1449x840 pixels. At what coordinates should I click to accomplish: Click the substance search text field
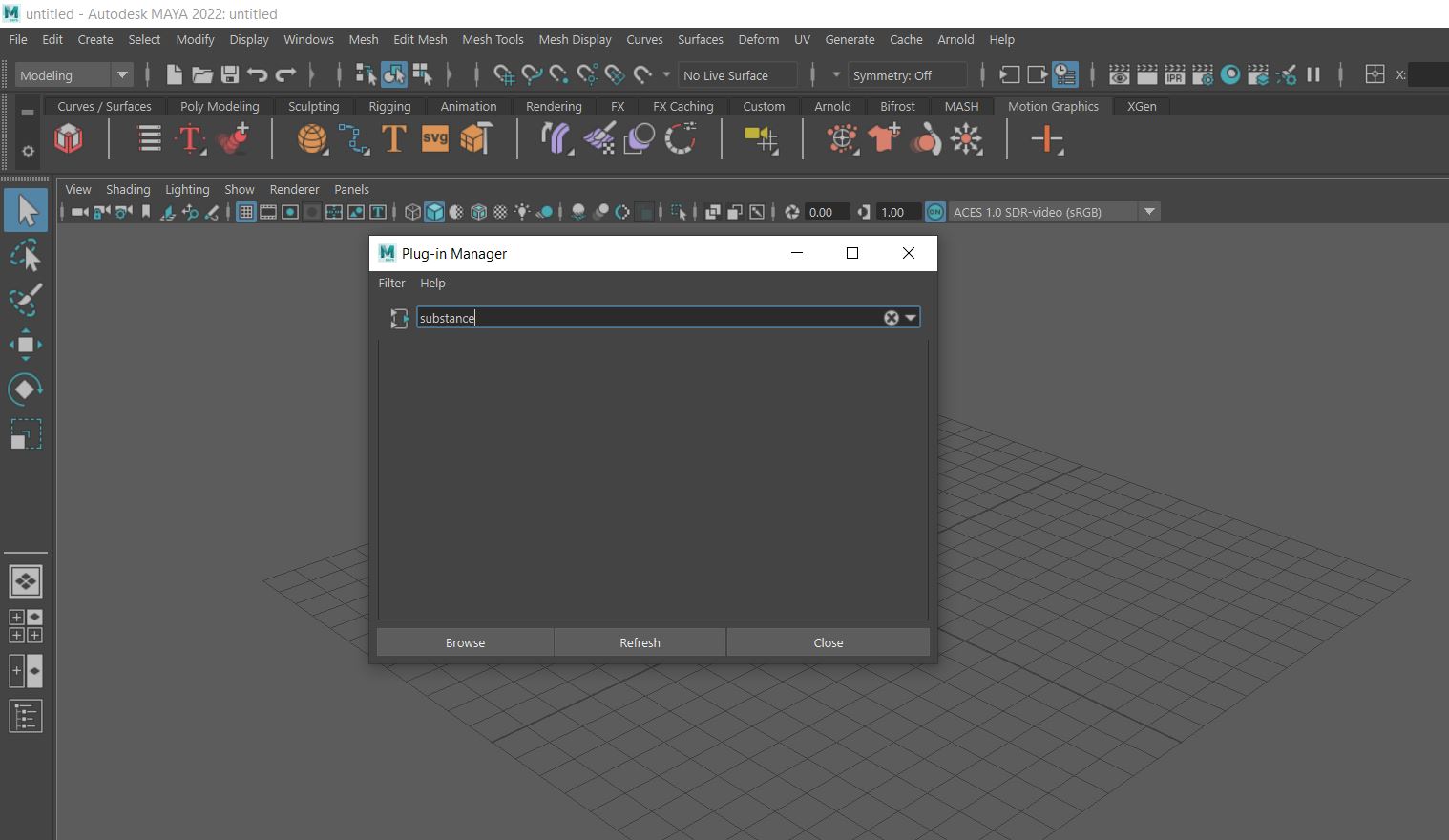[649, 318]
